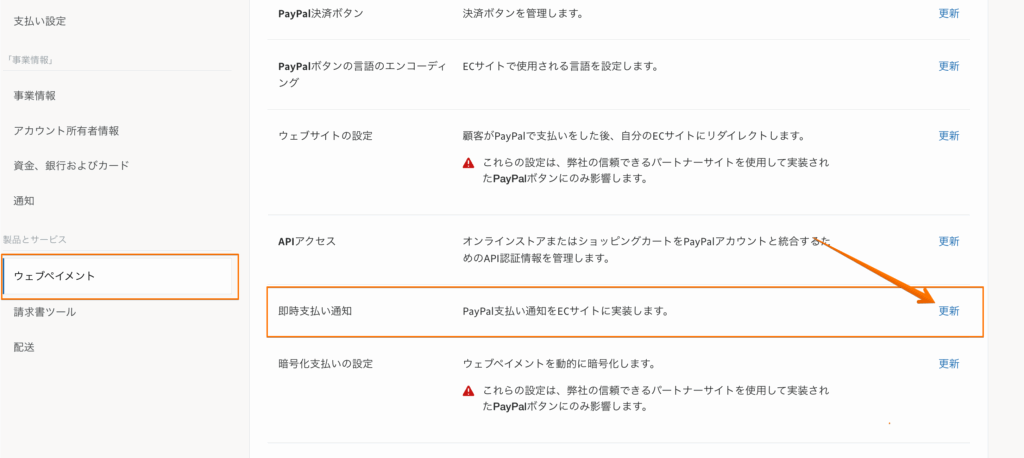Click 更新 next to ウェブサイトの設定
The height and width of the screenshot is (458, 1024).
949,136
